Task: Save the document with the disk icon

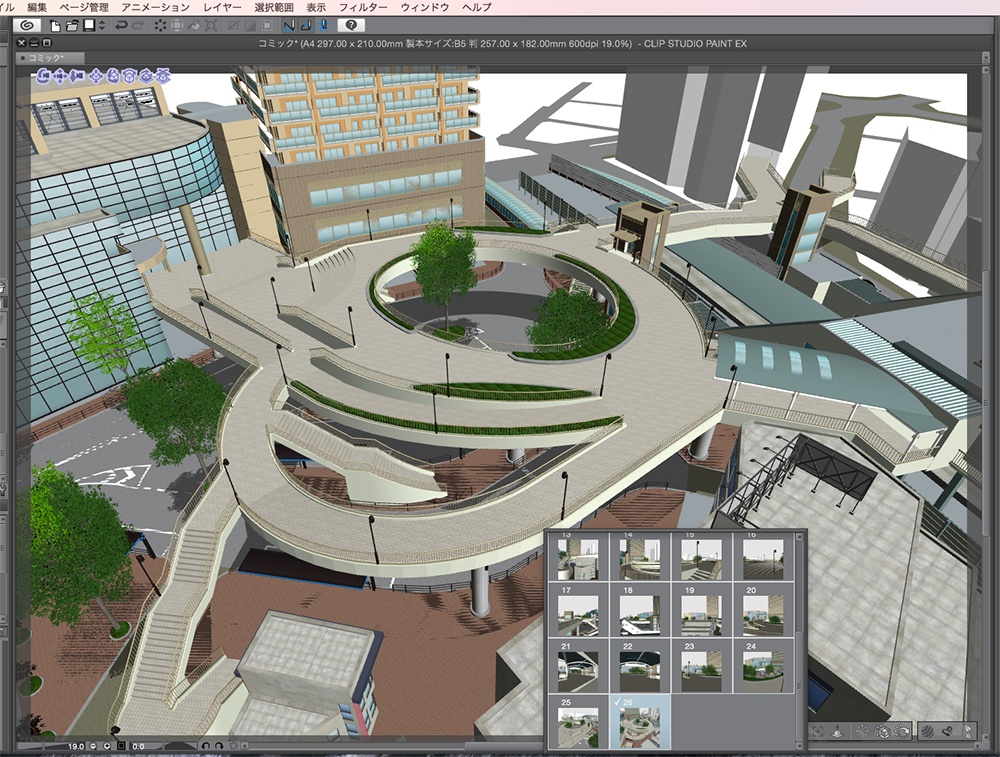Action: pos(89,26)
